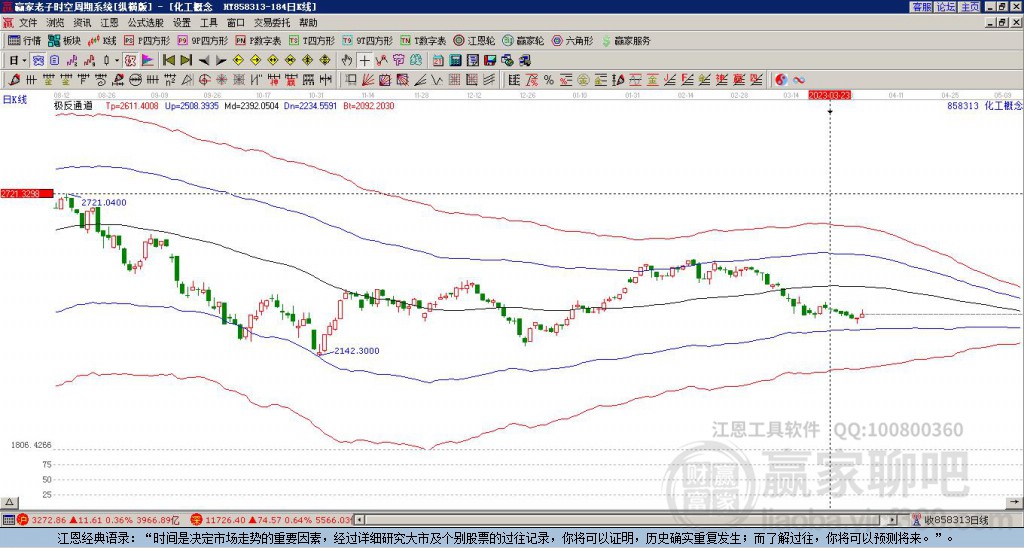Open the 文件 menu
This screenshot has width=1024, height=548.
pos(28,23)
